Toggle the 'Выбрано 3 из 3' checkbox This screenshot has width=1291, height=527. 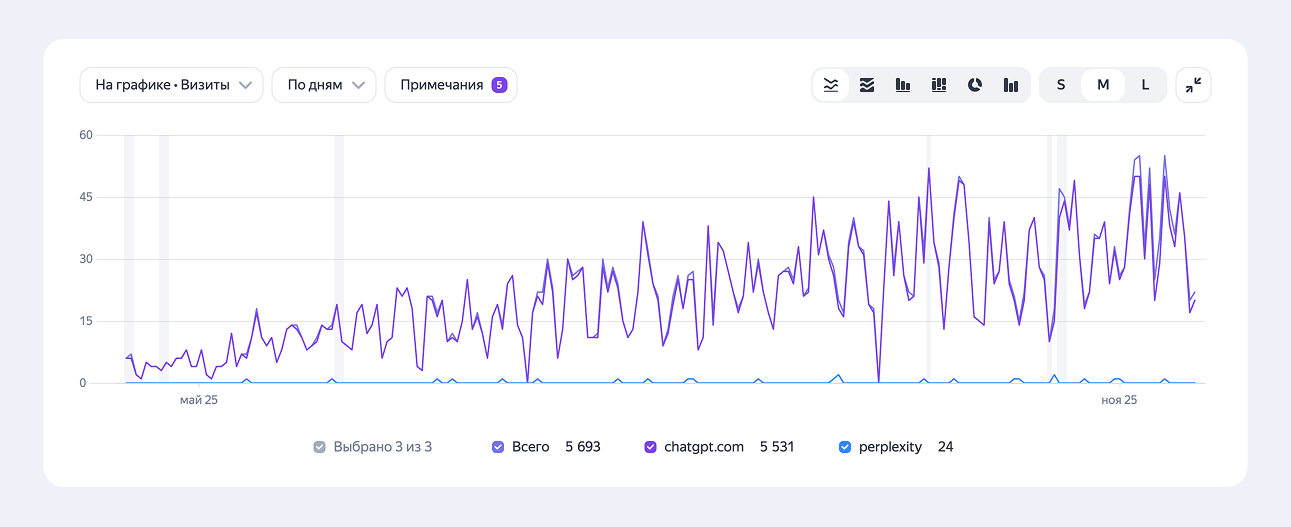319,447
